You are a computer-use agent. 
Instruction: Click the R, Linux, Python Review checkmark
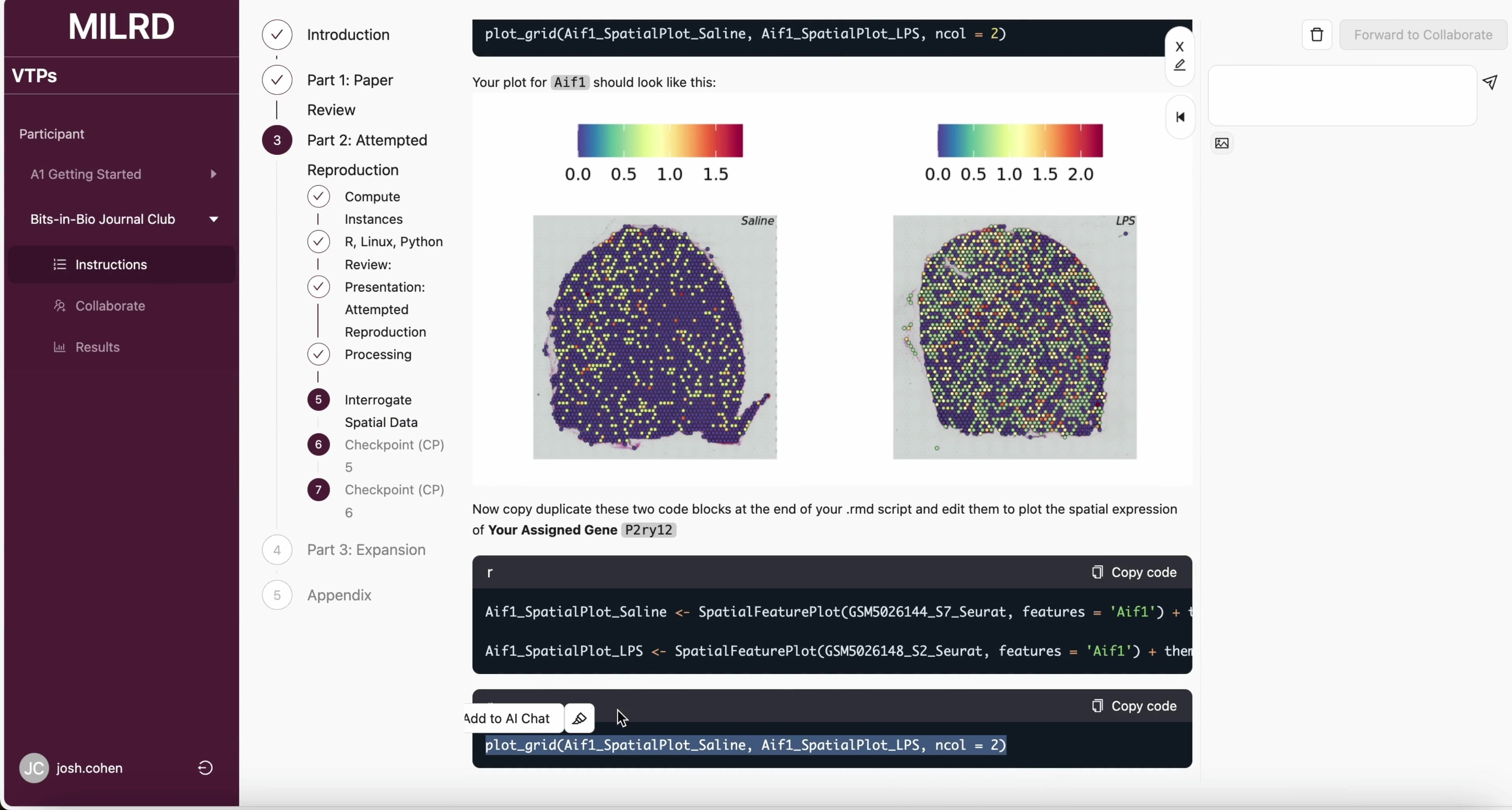318,242
